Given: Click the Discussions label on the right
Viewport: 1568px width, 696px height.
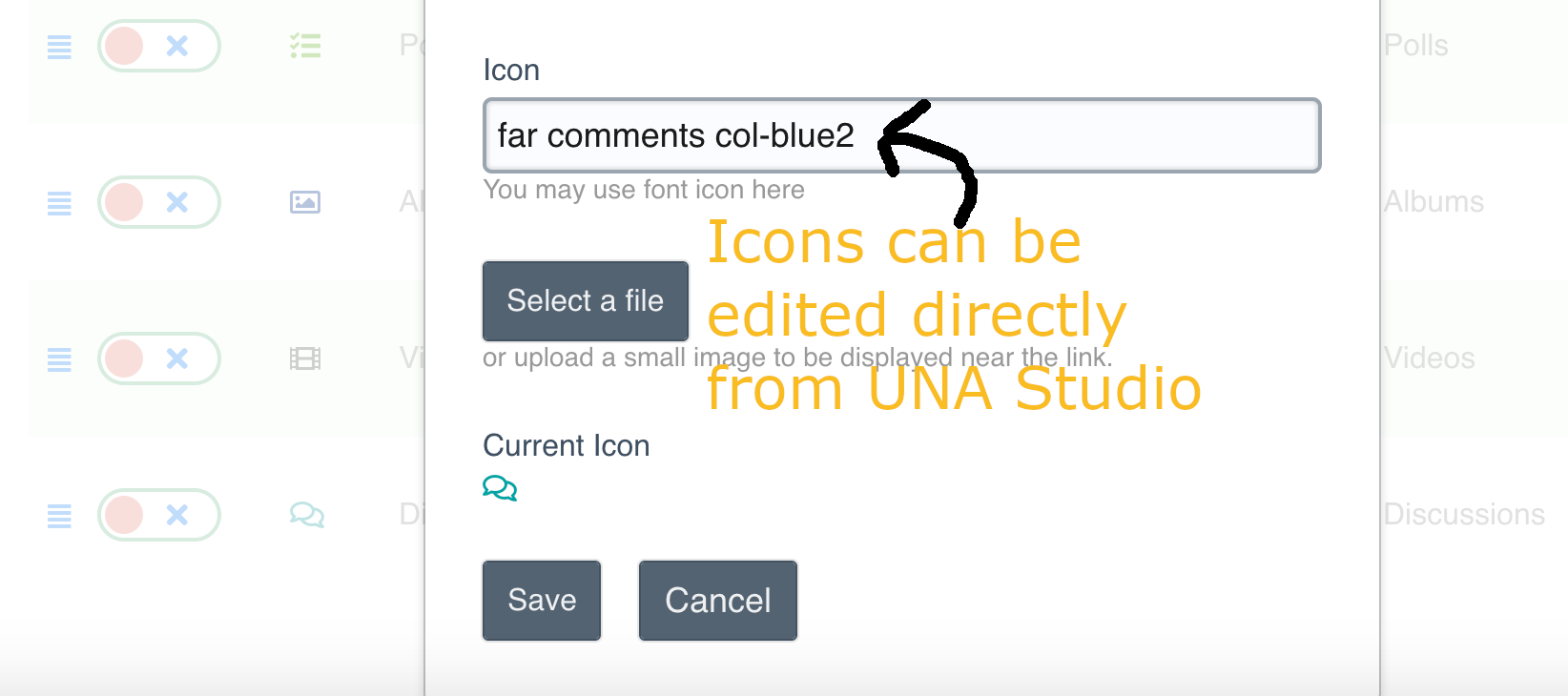Looking at the screenshot, I should 1463,515.
